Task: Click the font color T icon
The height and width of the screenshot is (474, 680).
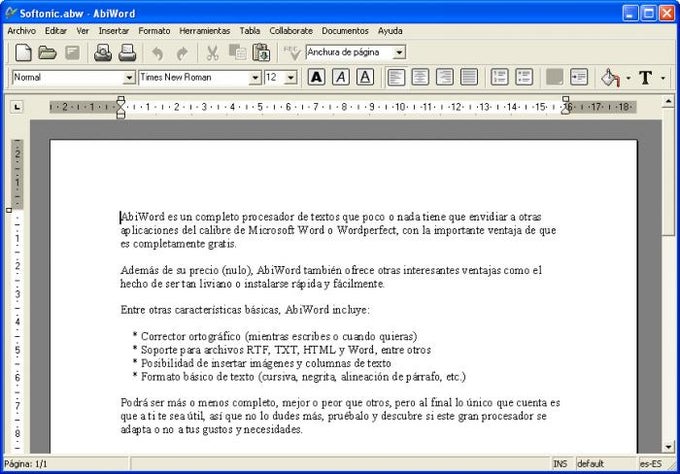Action: pyautogui.click(x=645, y=78)
